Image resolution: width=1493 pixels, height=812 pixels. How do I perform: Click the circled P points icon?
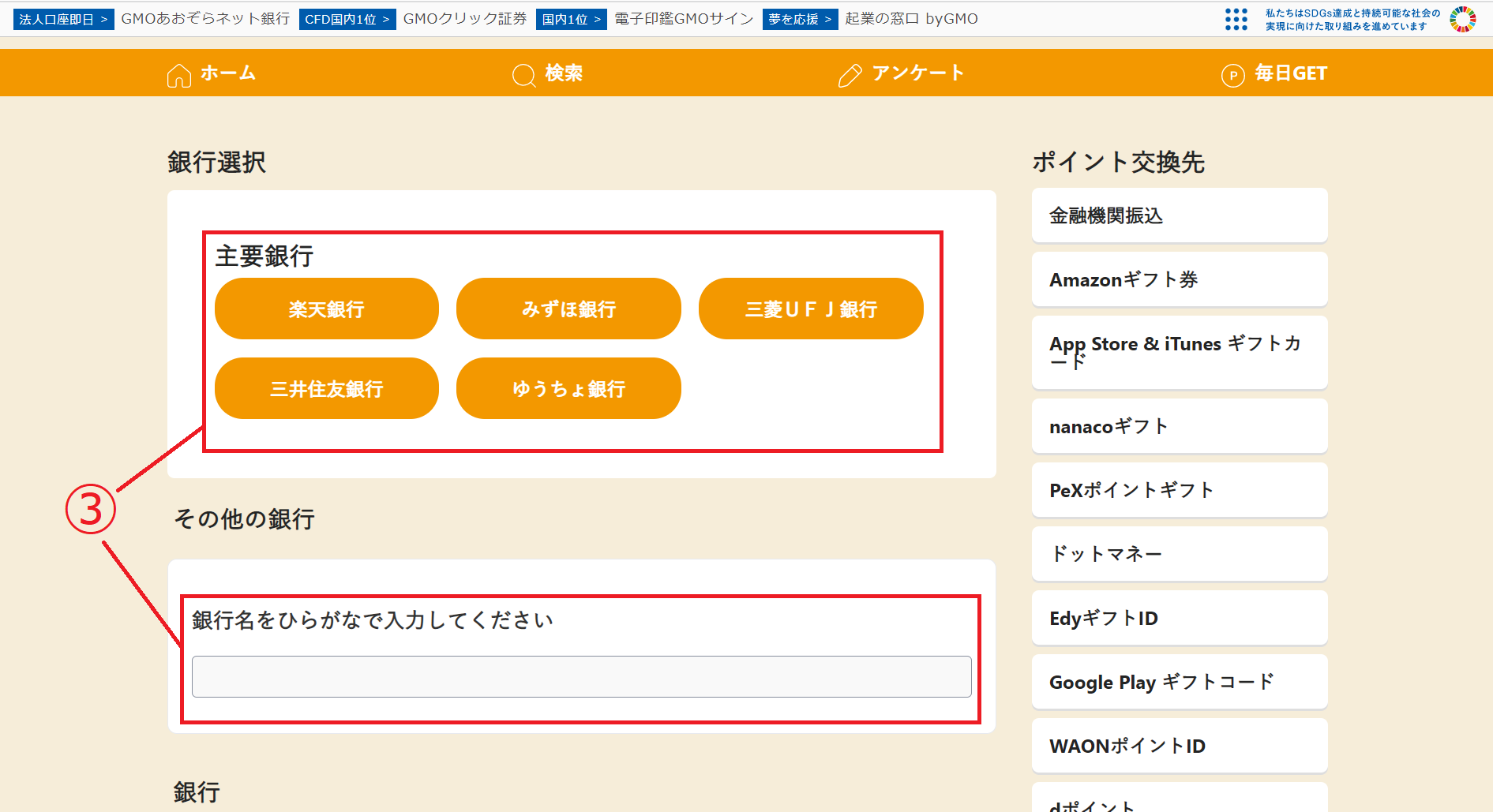(1232, 75)
